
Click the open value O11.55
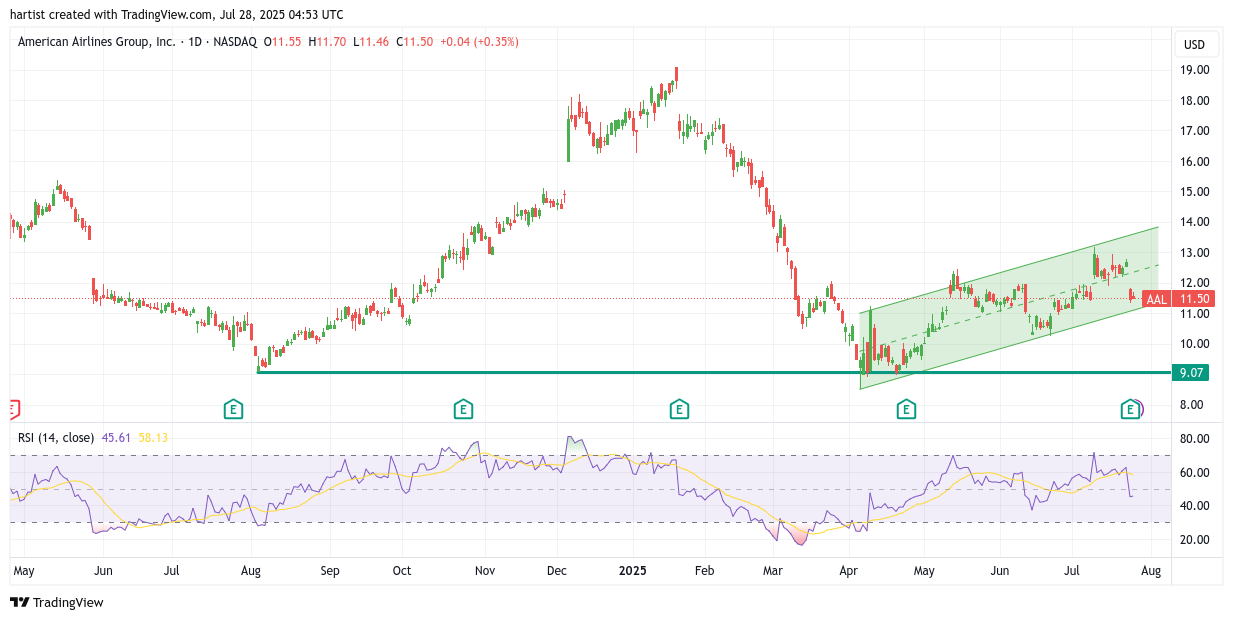coord(283,42)
